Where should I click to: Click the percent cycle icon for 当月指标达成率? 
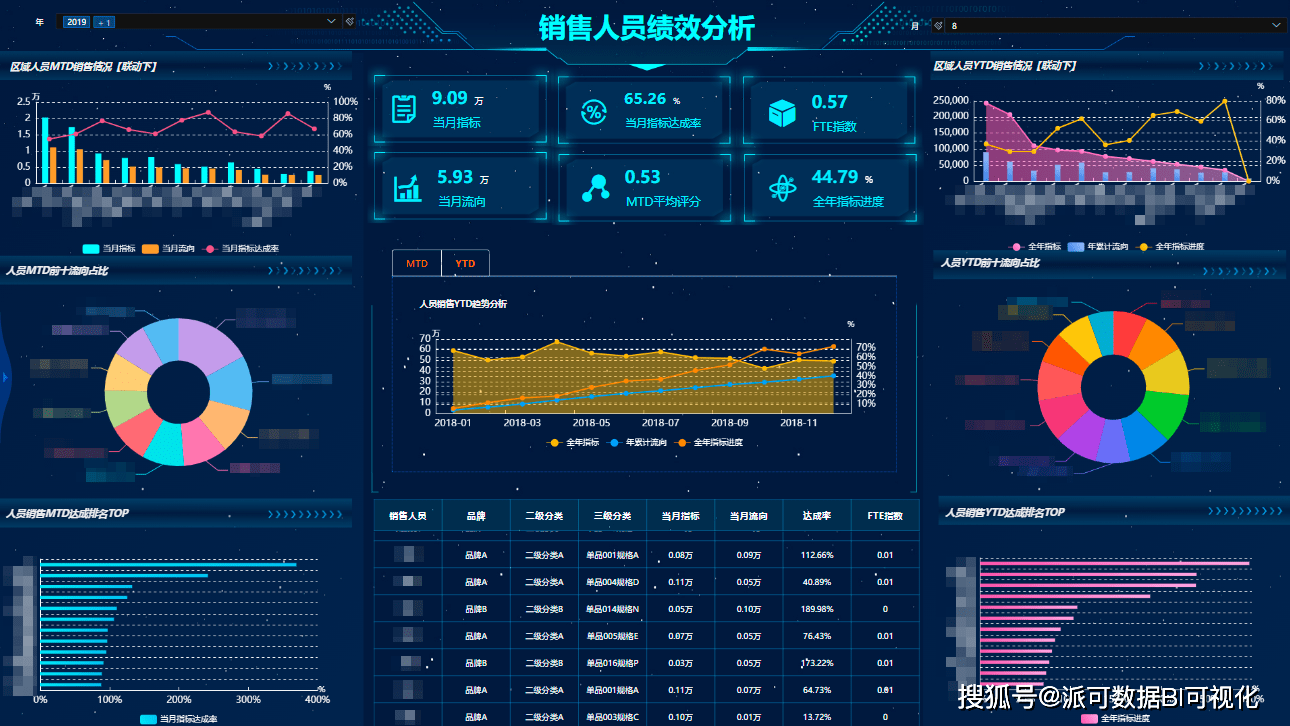pyautogui.click(x=593, y=112)
